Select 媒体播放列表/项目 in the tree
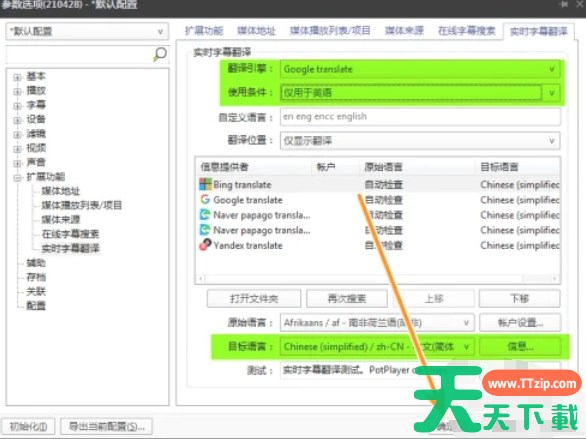The width and height of the screenshot is (586, 439). [81, 205]
